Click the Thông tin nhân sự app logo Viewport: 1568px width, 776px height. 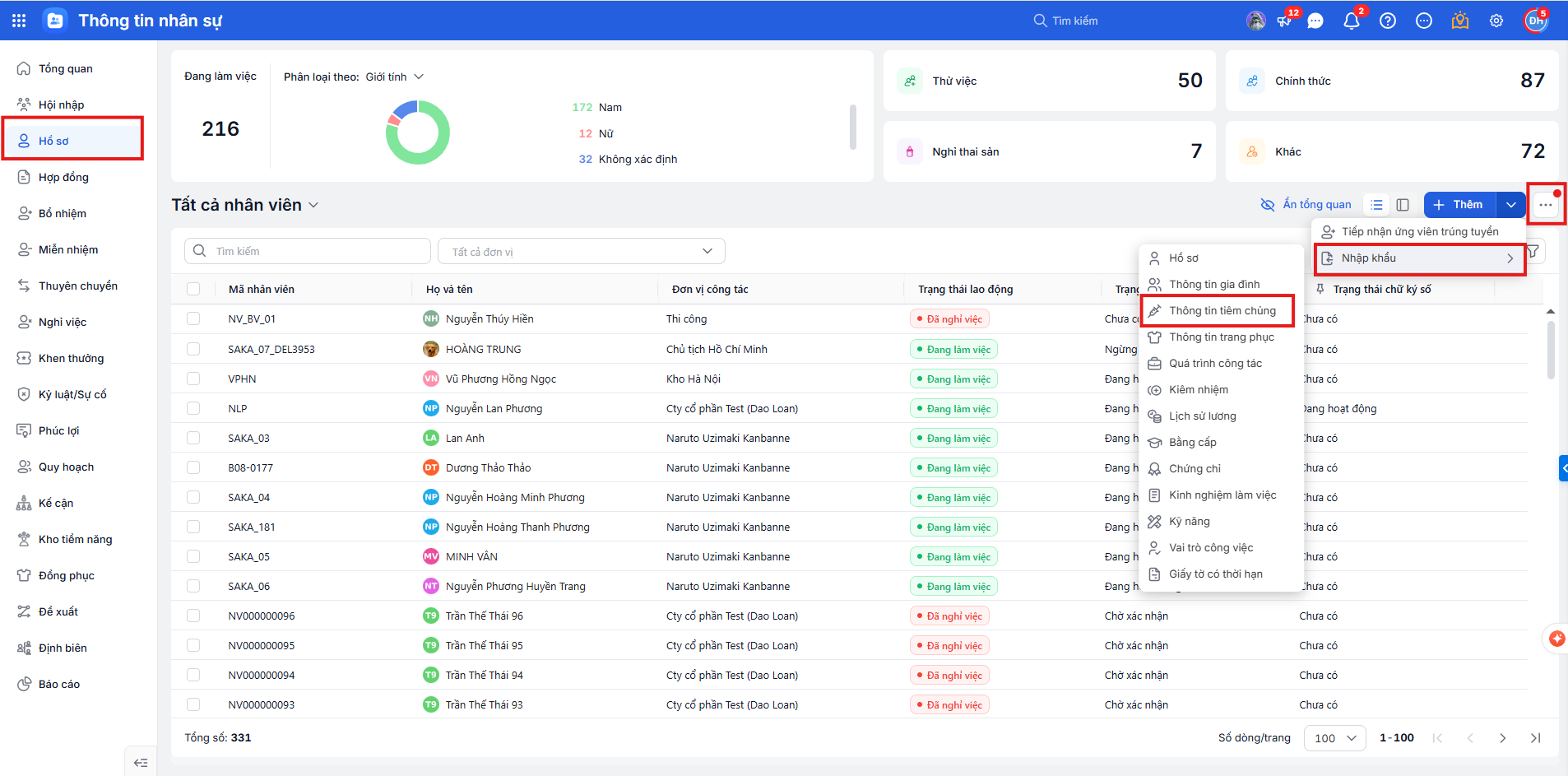tap(55, 21)
